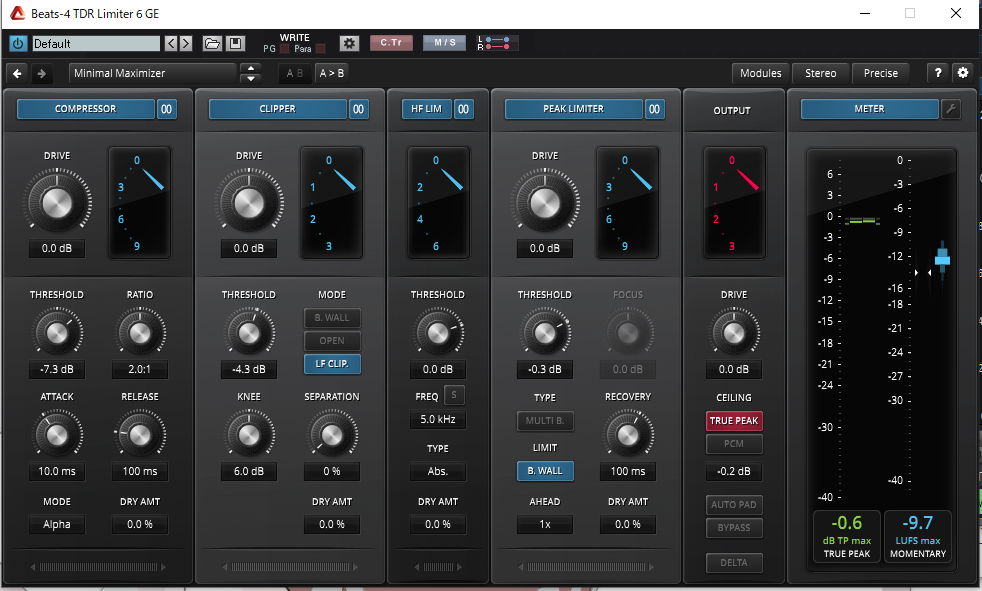Click the HF LIM stereo link icon
The width and height of the screenshot is (982, 591).
463,109
